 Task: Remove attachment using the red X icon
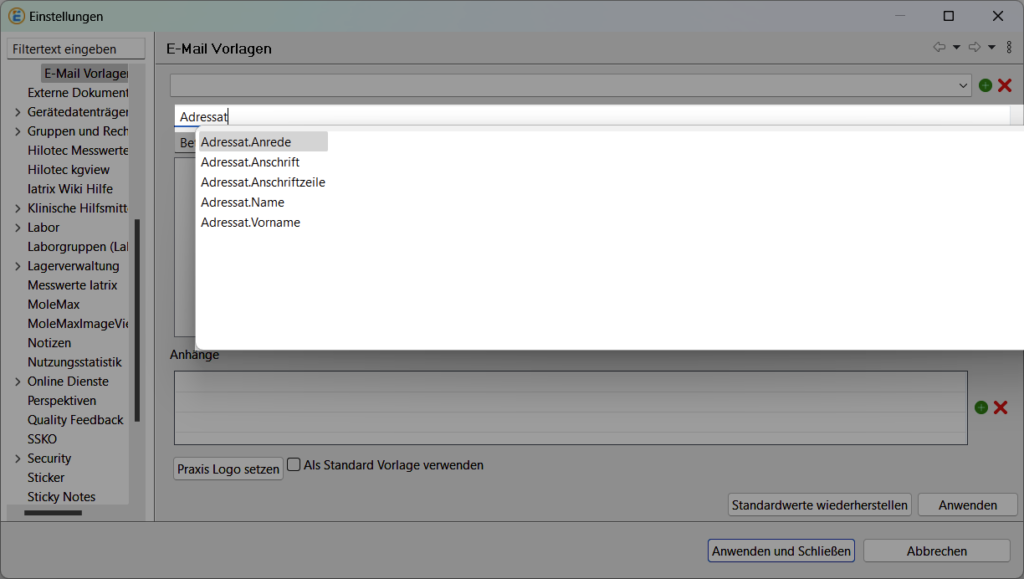(x=1000, y=407)
